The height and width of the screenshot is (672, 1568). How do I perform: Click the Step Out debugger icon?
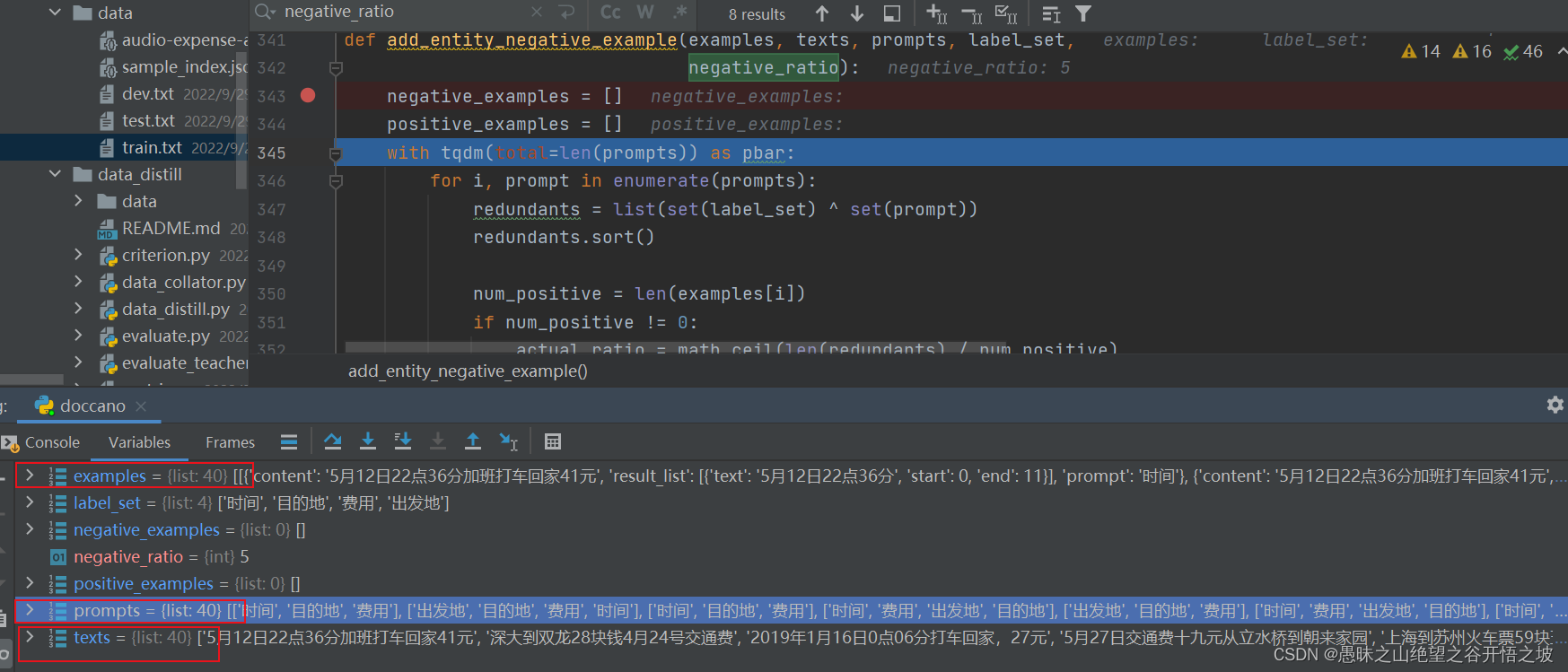click(473, 441)
